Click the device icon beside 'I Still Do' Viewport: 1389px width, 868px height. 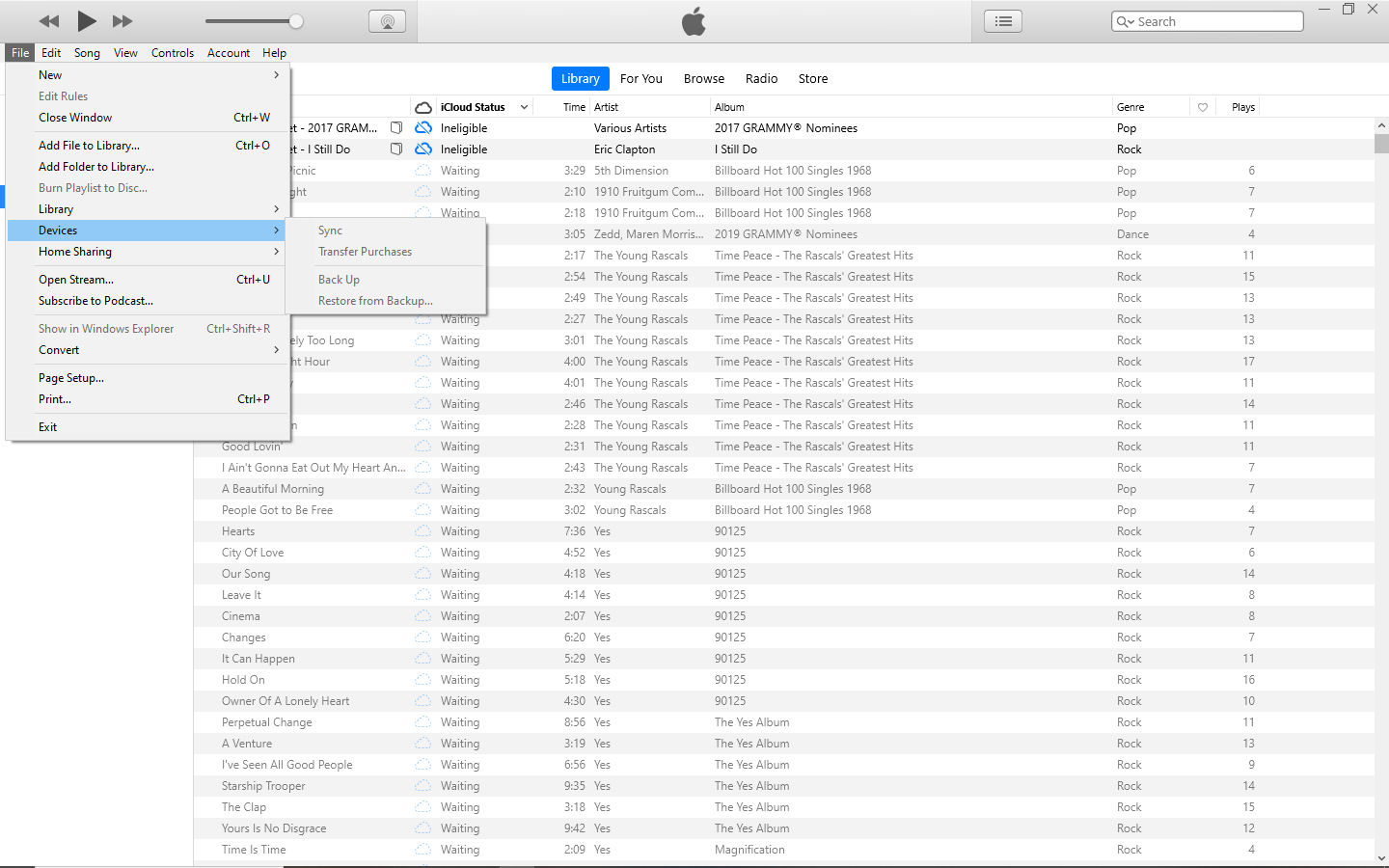click(x=395, y=149)
